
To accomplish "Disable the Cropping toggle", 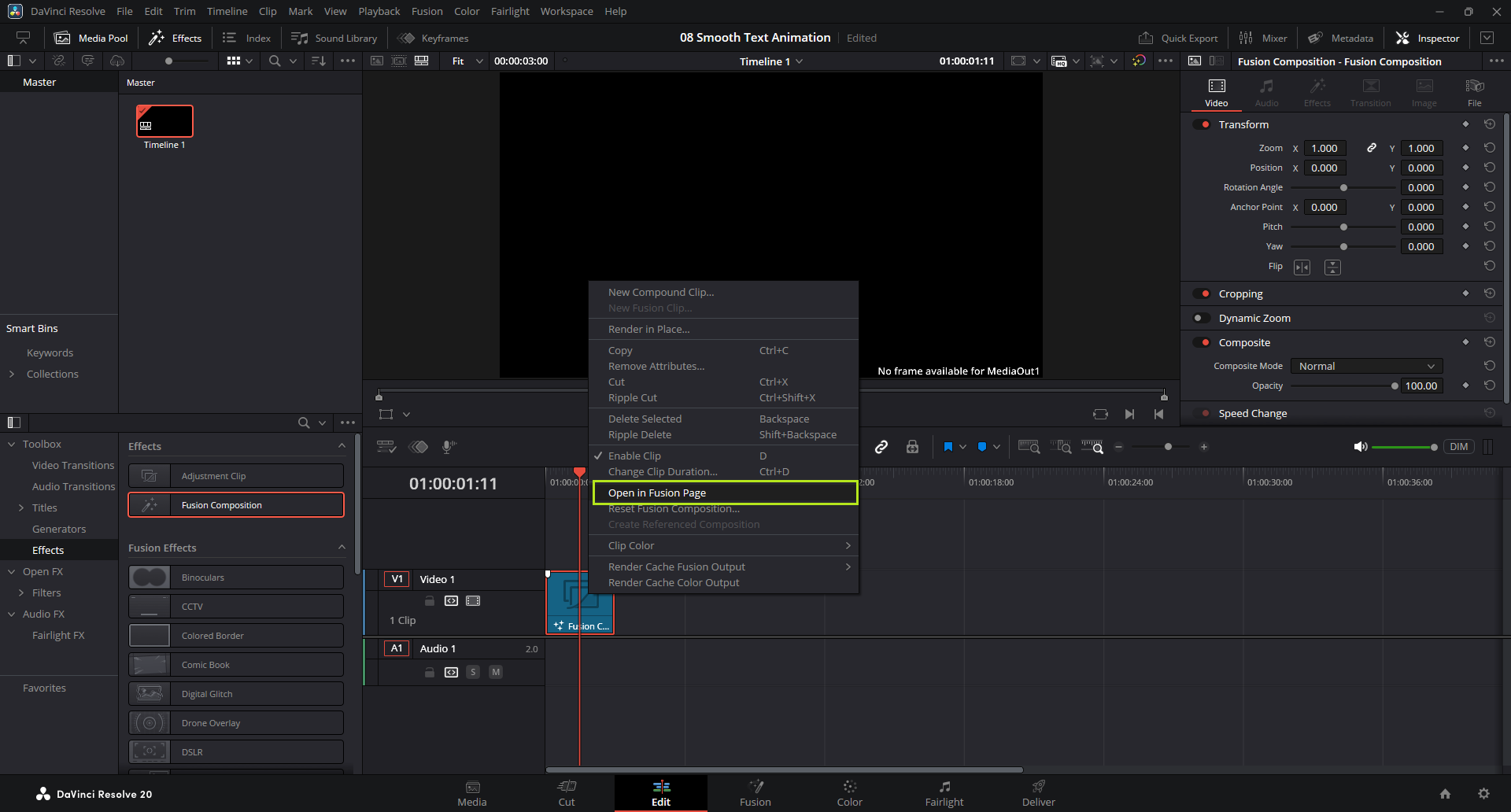I will (1202, 294).
